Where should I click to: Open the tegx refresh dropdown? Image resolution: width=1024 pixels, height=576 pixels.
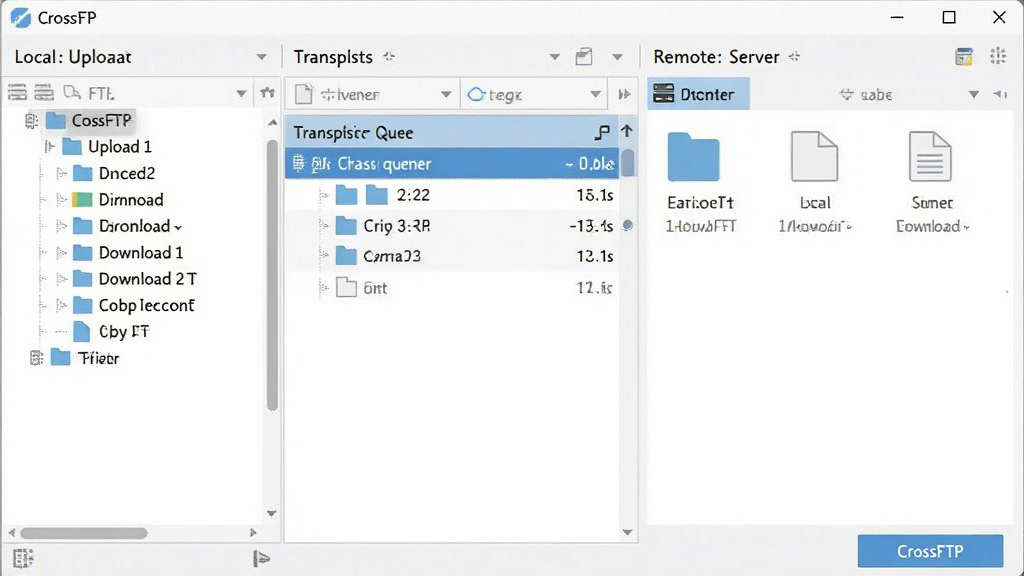coord(596,94)
